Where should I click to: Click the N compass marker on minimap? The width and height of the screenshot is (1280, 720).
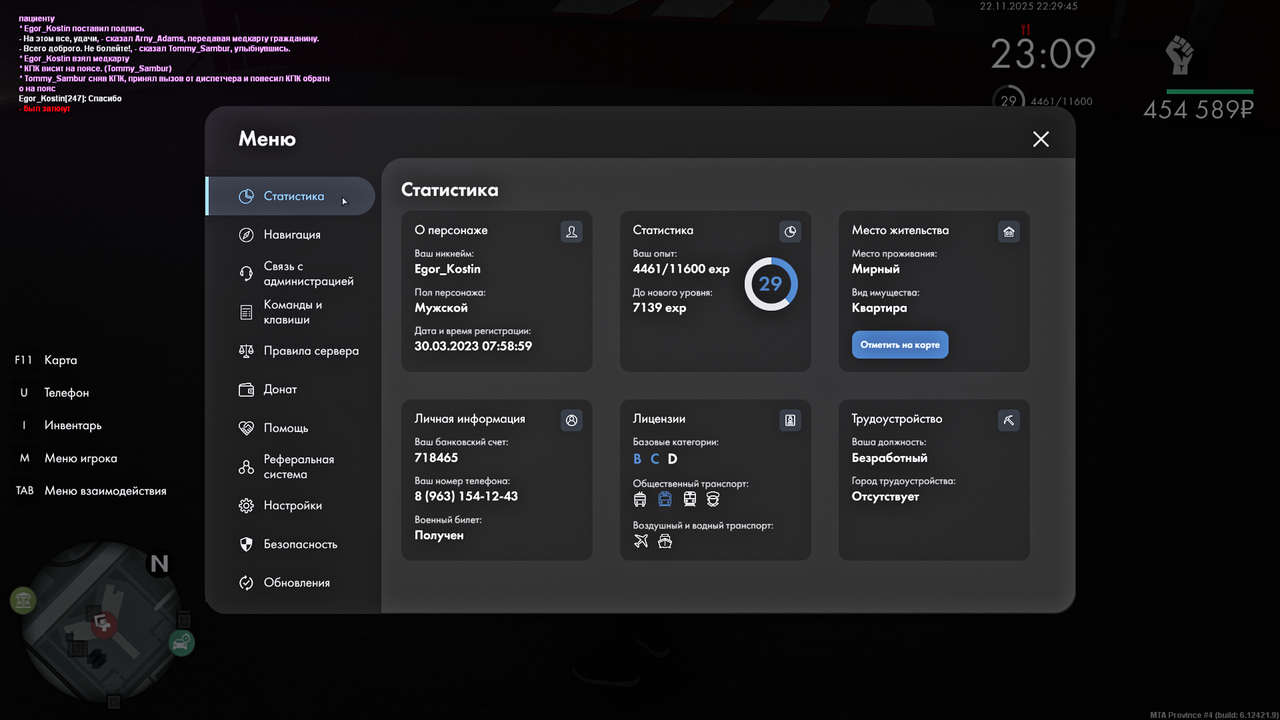coord(159,564)
